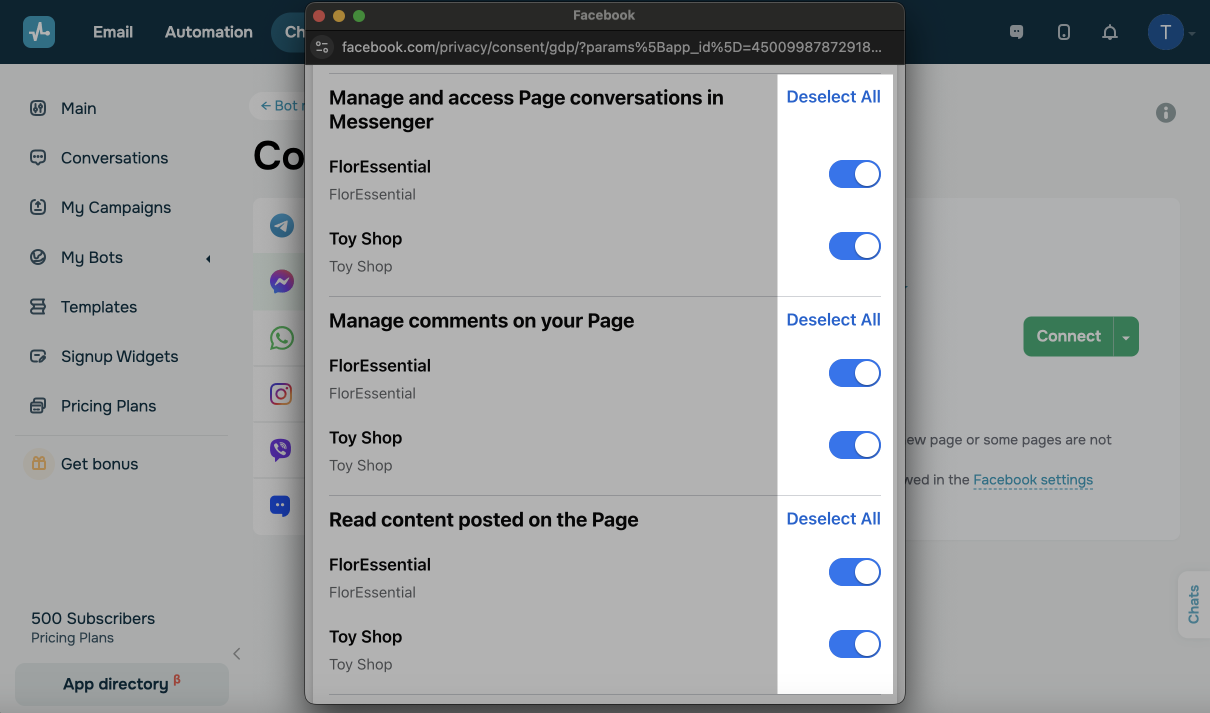The image size is (1210, 713).
Task: Deselect All for Manage comments section
Action: click(833, 320)
